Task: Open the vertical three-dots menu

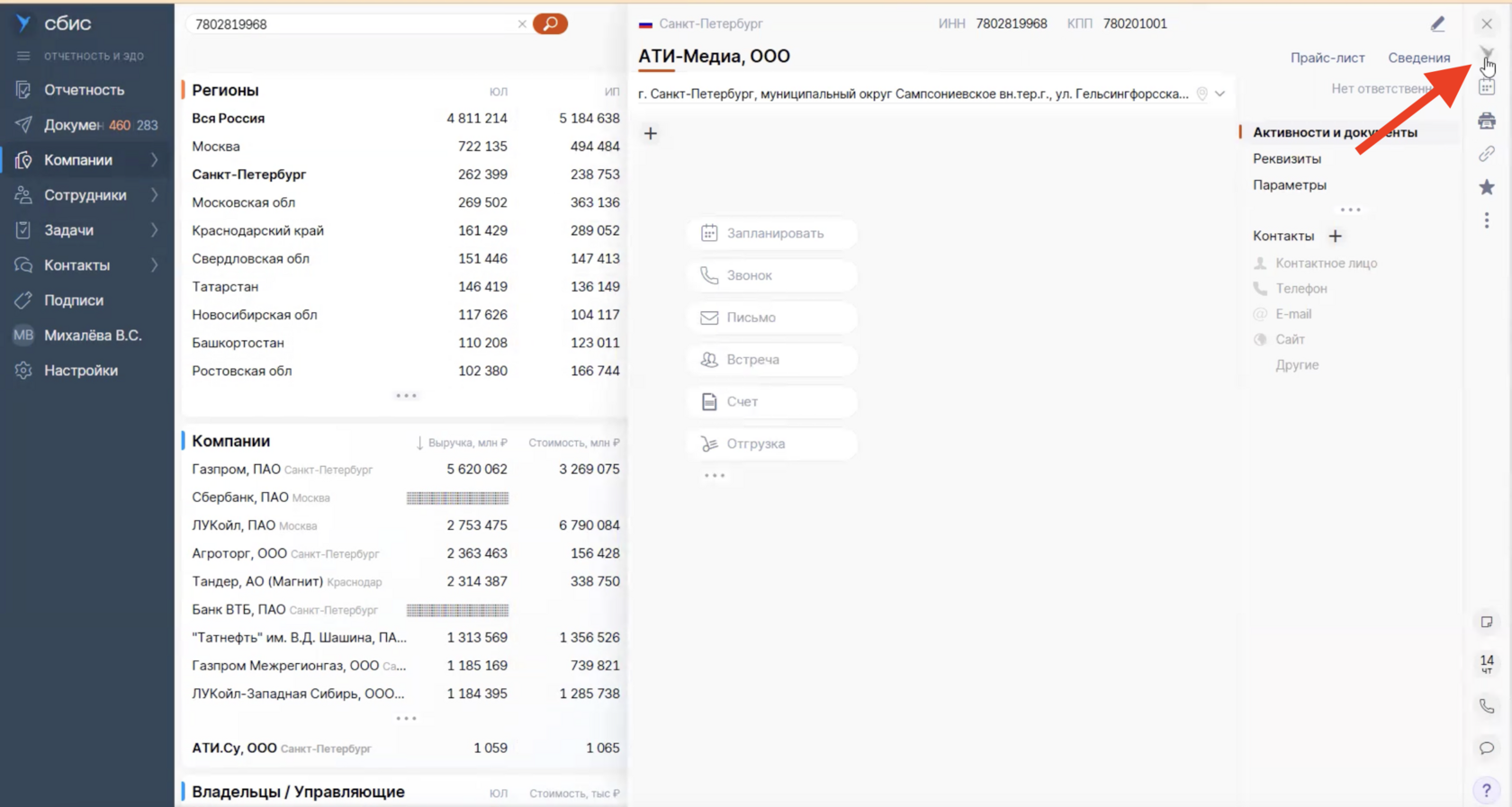Action: 1487,220
